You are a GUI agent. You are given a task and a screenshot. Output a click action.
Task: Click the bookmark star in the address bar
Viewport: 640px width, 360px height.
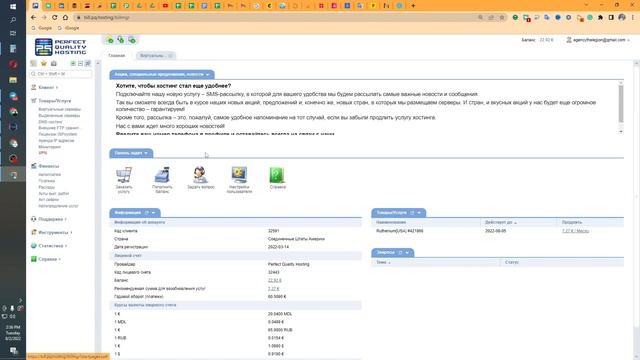point(502,18)
